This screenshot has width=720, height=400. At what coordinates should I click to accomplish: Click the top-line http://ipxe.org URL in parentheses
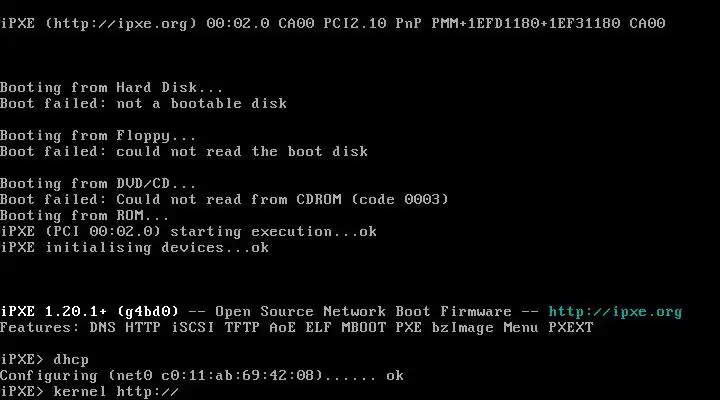tap(120, 23)
